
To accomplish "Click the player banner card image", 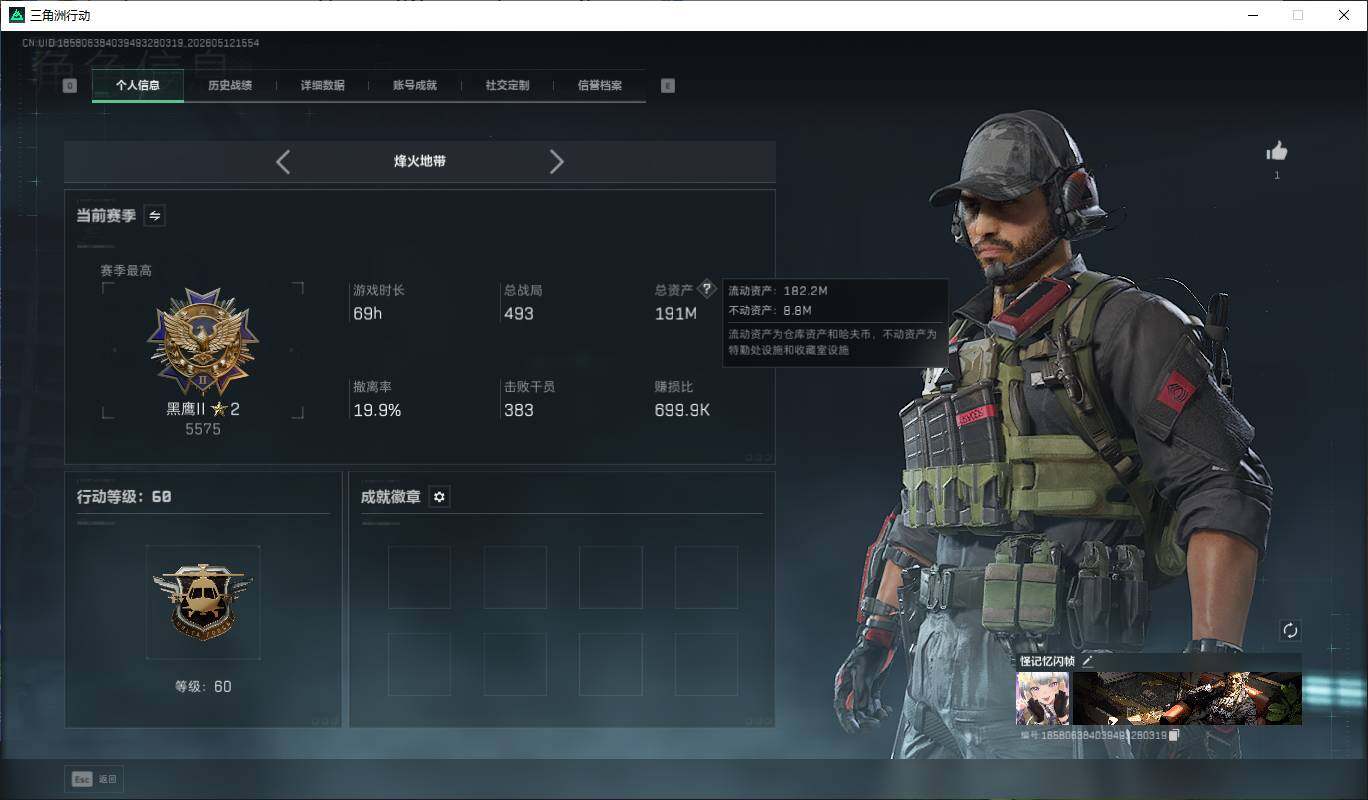I will pos(1187,698).
